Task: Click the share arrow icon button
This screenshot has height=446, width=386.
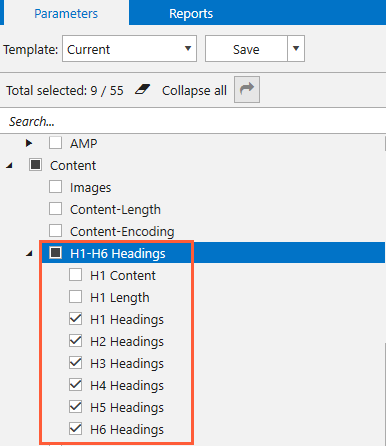Action: coord(247,90)
